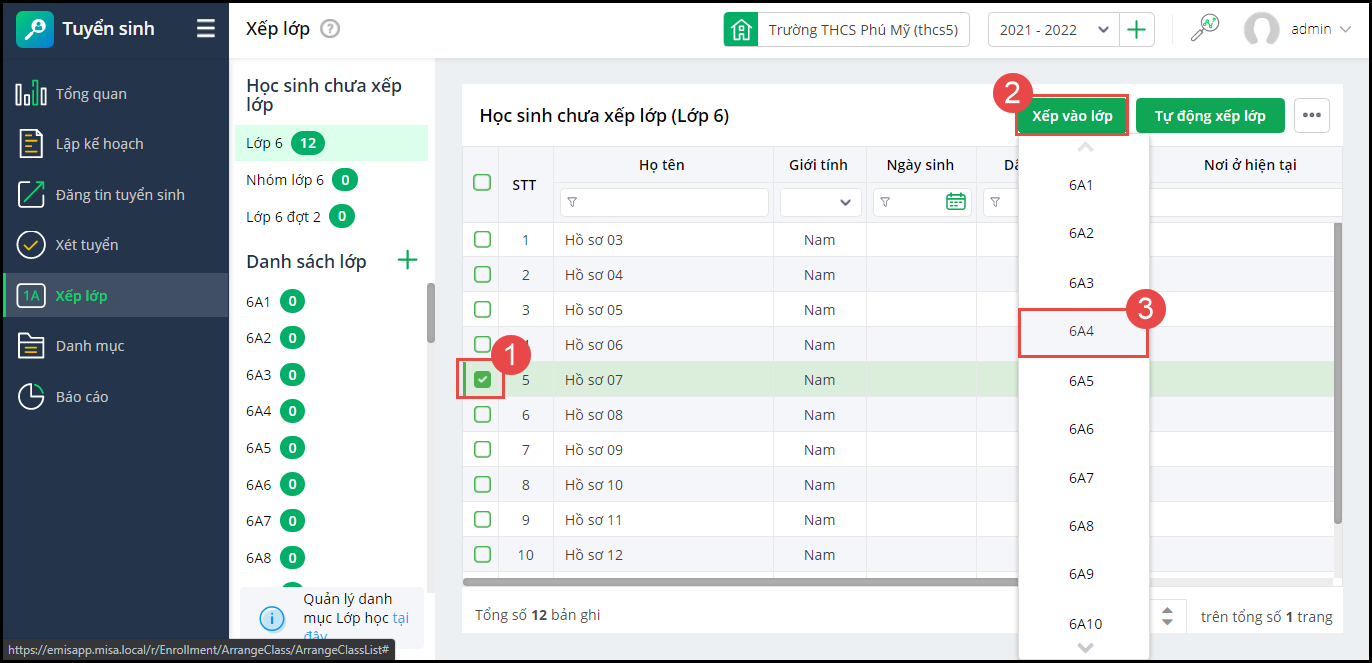This screenshot has width=1372, height=663.
Task: Open admin account dropdown arrow
Action: [x=1345, y=29]
